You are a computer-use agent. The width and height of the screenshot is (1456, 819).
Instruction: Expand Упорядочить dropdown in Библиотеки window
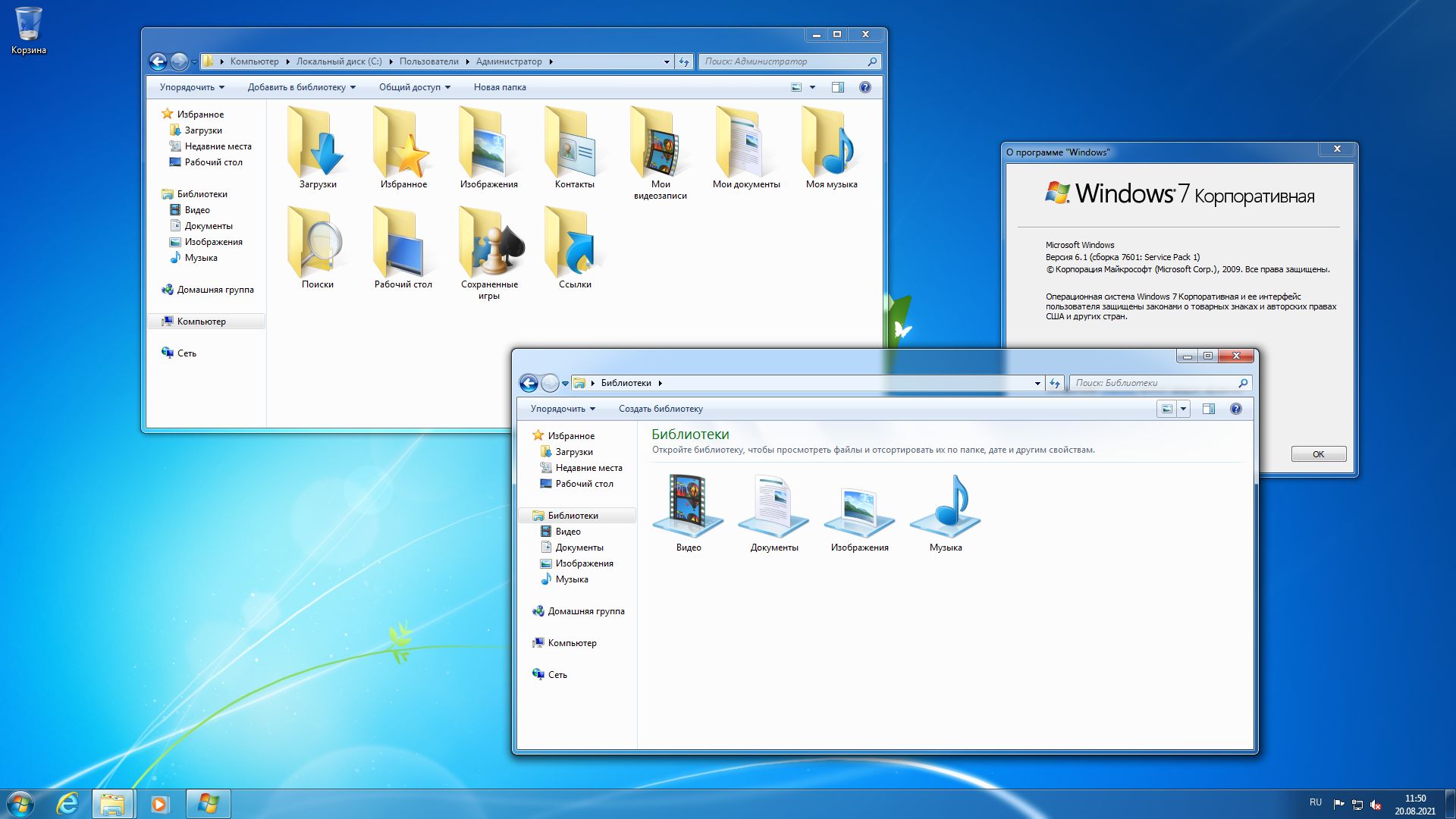pos(563,409)
